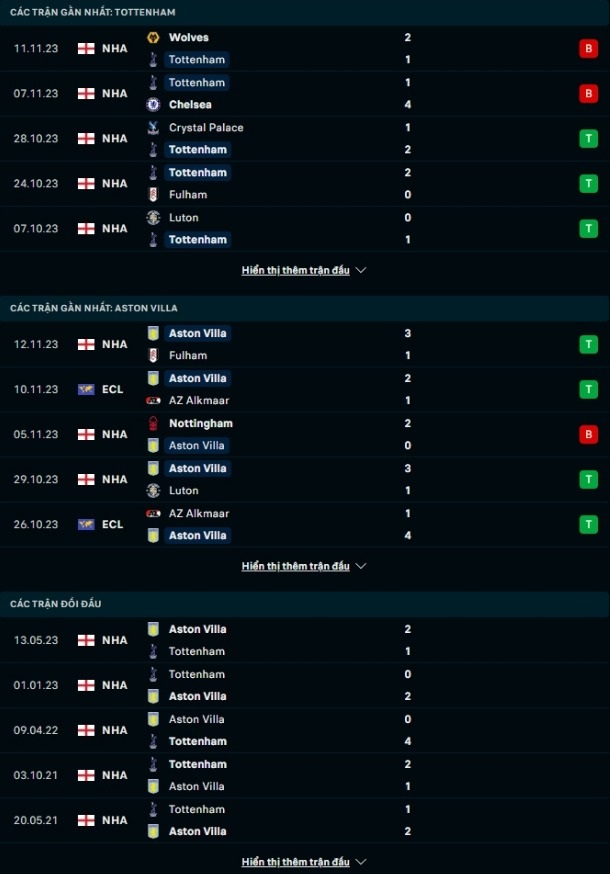Viewport: 610px width, 874px height.
Task: Open AZ Alkmaar vs Aston Villa 26.10.23 match
Action: (x=305, y=525)
